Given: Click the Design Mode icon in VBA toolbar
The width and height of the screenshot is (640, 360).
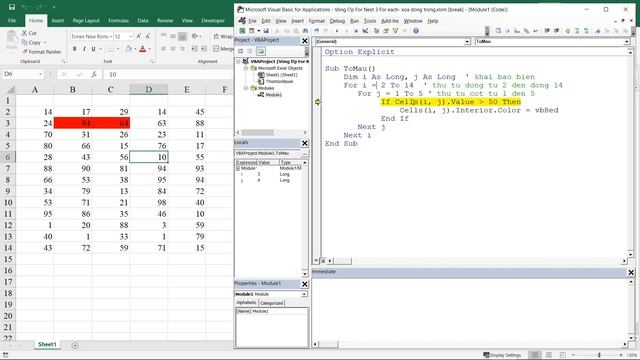Looking at the screenshot, I should pyautogui.click(x=365, y=31).
